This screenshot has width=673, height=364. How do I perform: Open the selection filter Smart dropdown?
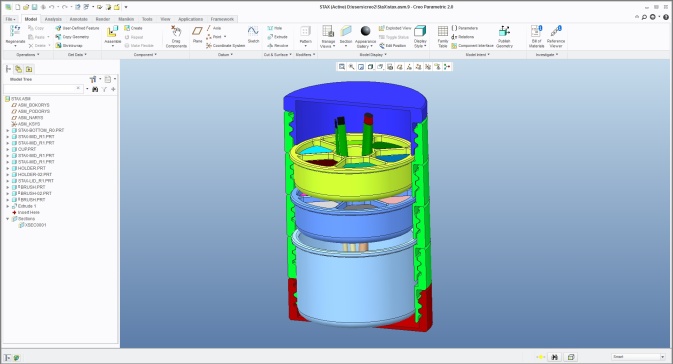638,357
